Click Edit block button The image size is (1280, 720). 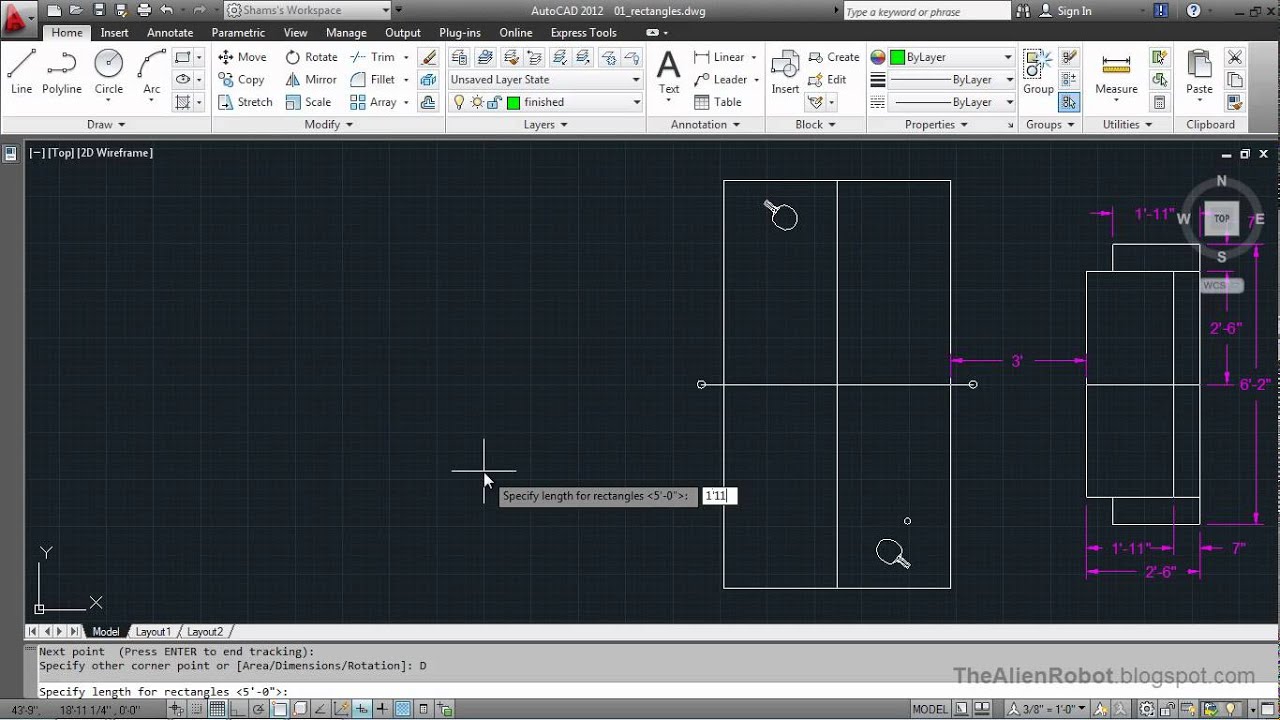click(x=828, y=80)
